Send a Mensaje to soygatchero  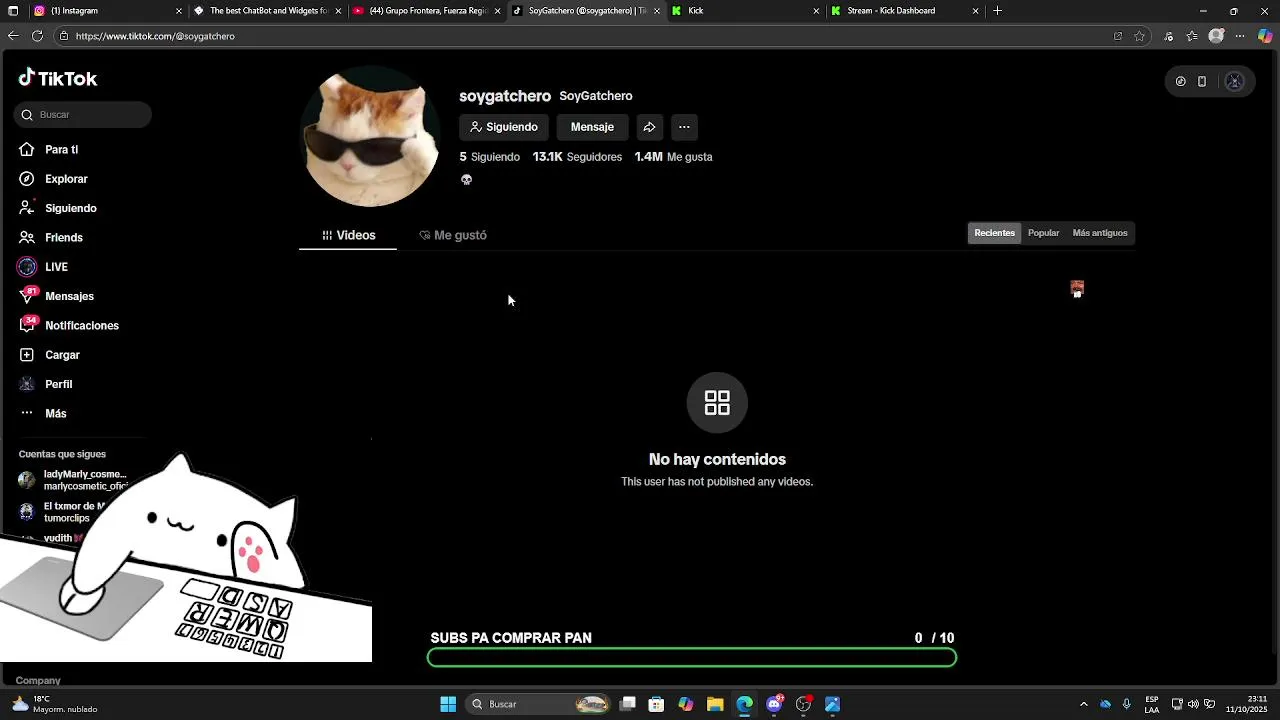click(592, 127)
